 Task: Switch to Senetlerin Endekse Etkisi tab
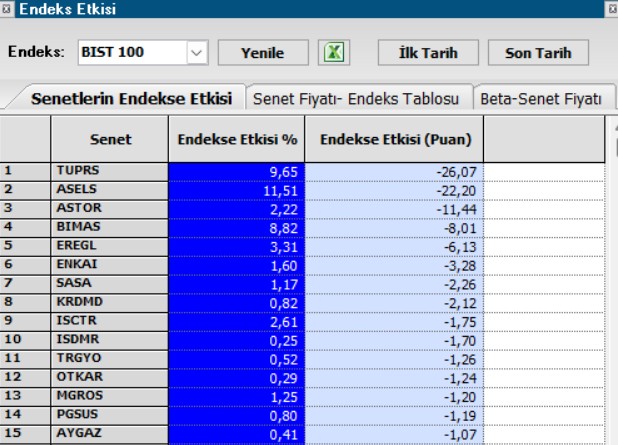[131, 99]
